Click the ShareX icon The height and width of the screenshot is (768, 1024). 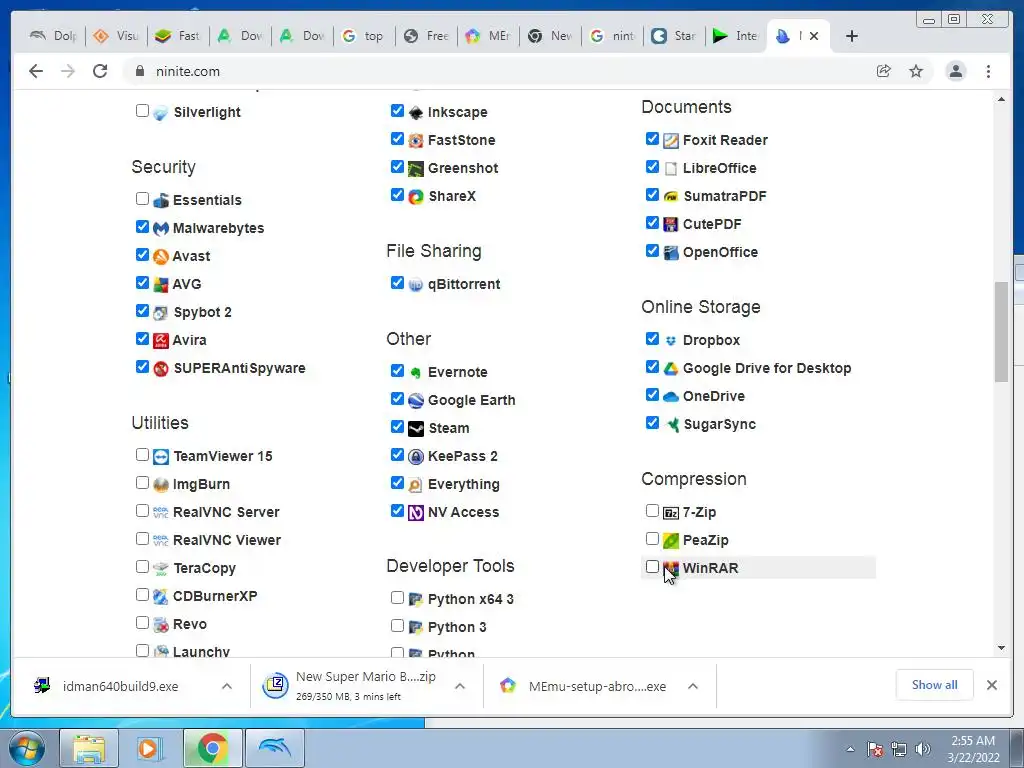416,197
